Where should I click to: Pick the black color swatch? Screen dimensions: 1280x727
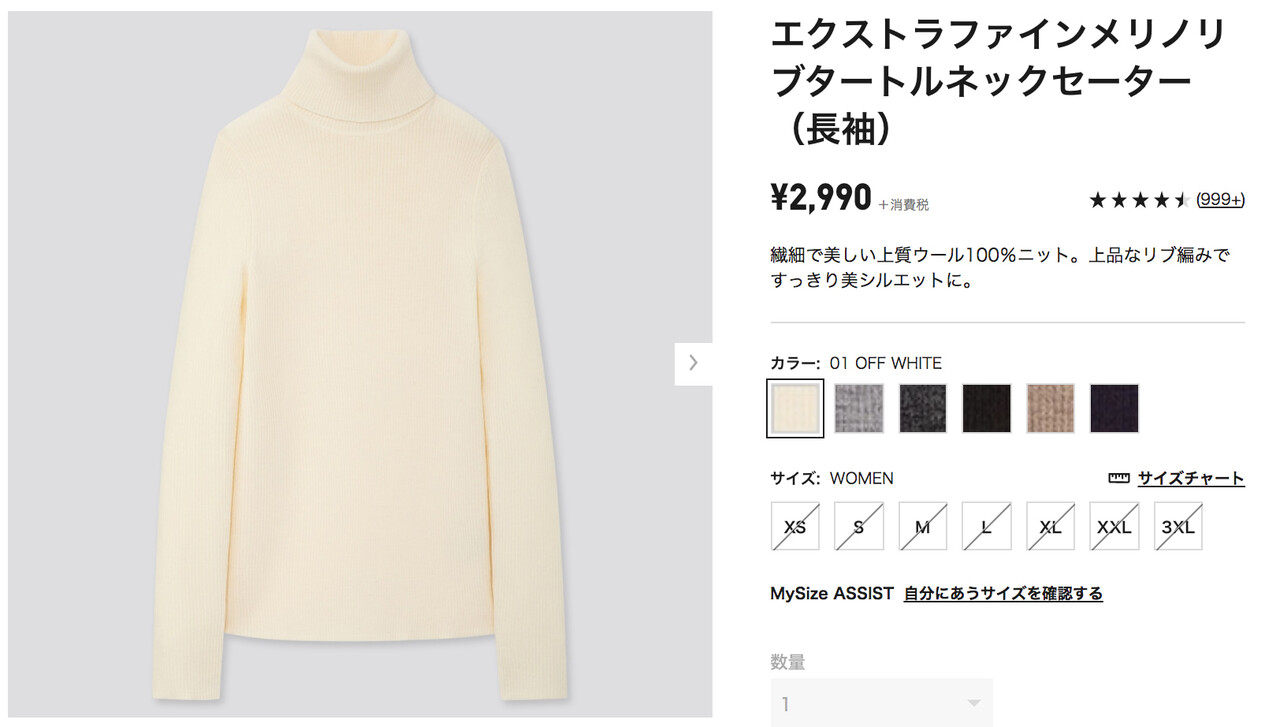pyautogui.click(x=987, y=408)
